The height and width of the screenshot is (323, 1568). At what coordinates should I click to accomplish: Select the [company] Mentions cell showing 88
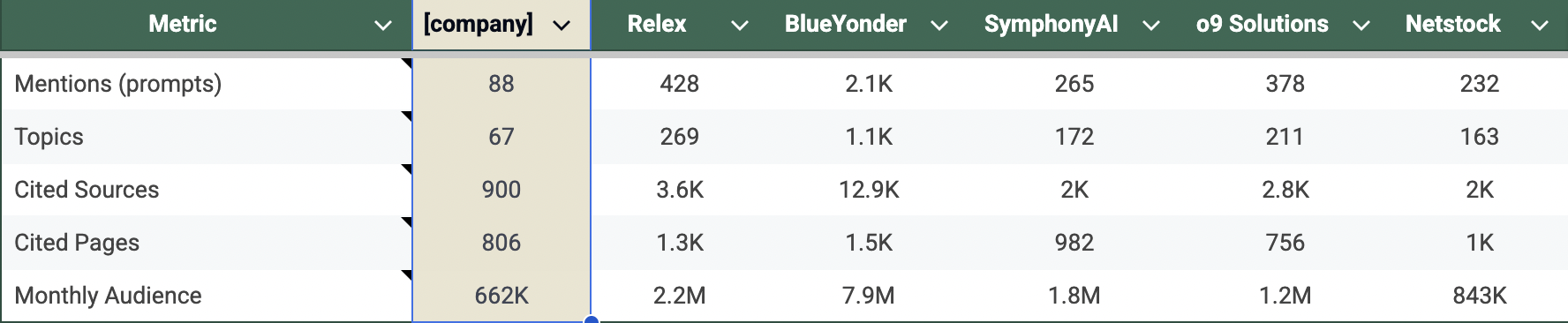(x=501, y=84)
